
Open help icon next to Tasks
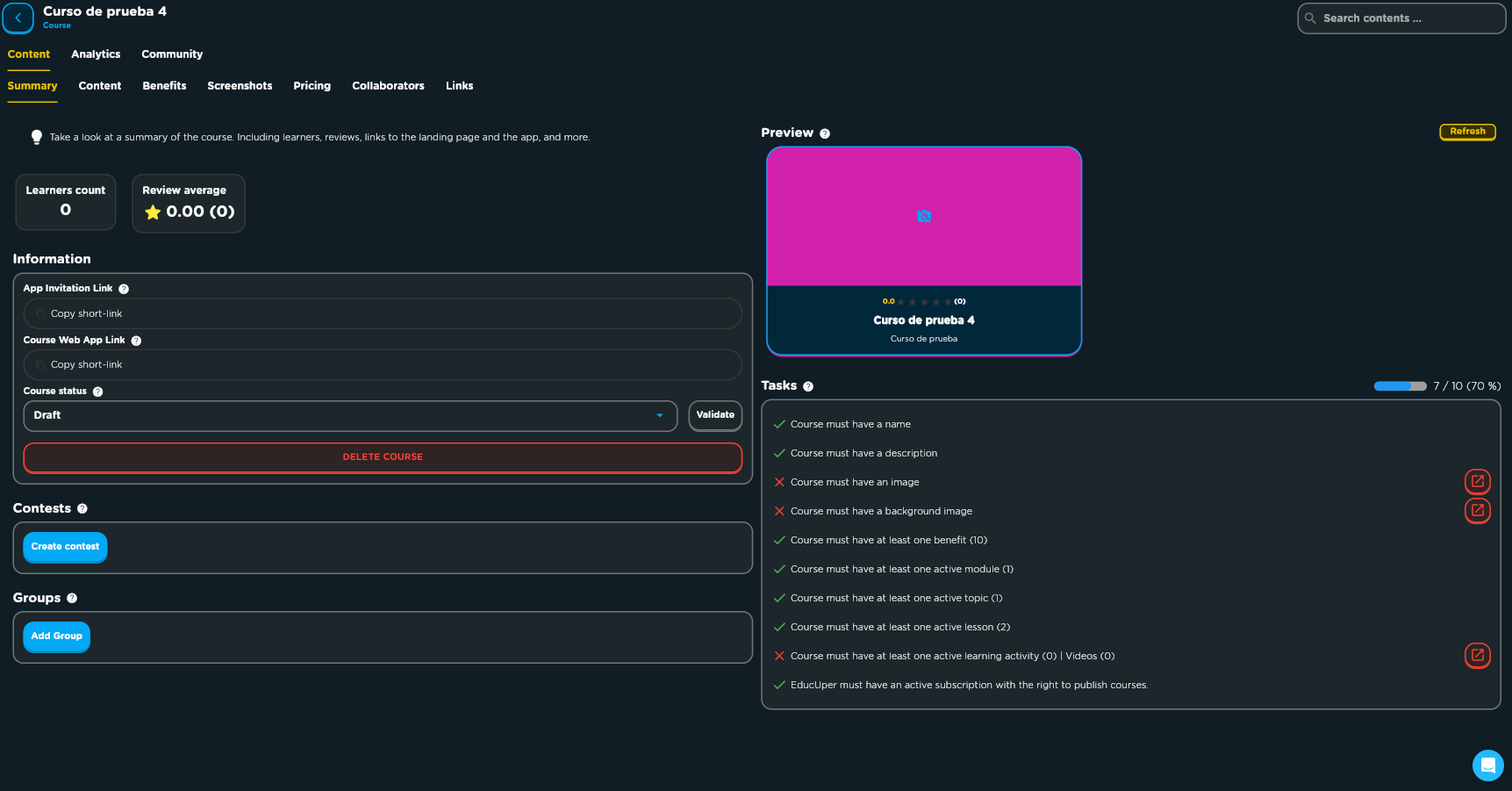808,386
